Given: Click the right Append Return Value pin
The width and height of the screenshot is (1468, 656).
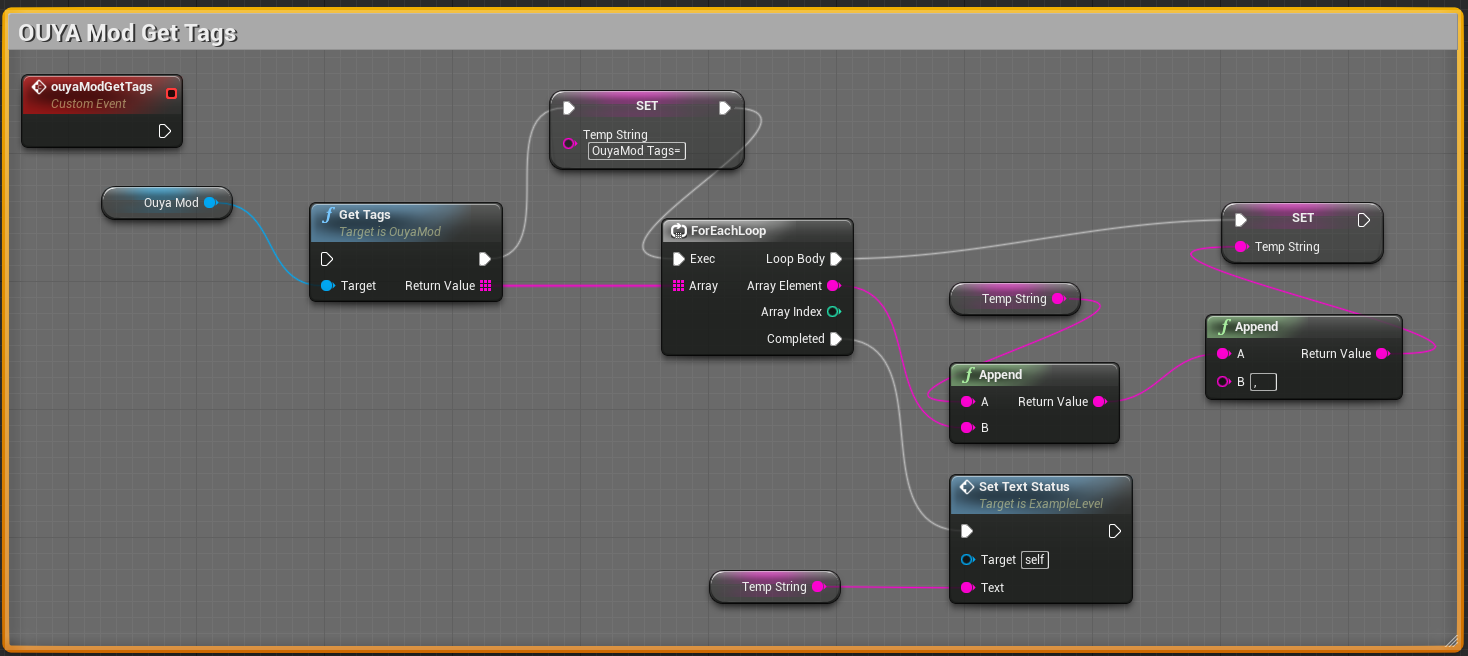Looking at the screenshot, I should (1383, 354).
